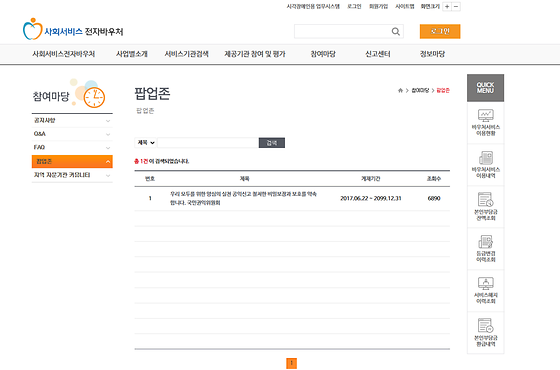The image size is (560, 370).
Task: Click the orange 로그인 button
Action: click(x=440, y=31)
